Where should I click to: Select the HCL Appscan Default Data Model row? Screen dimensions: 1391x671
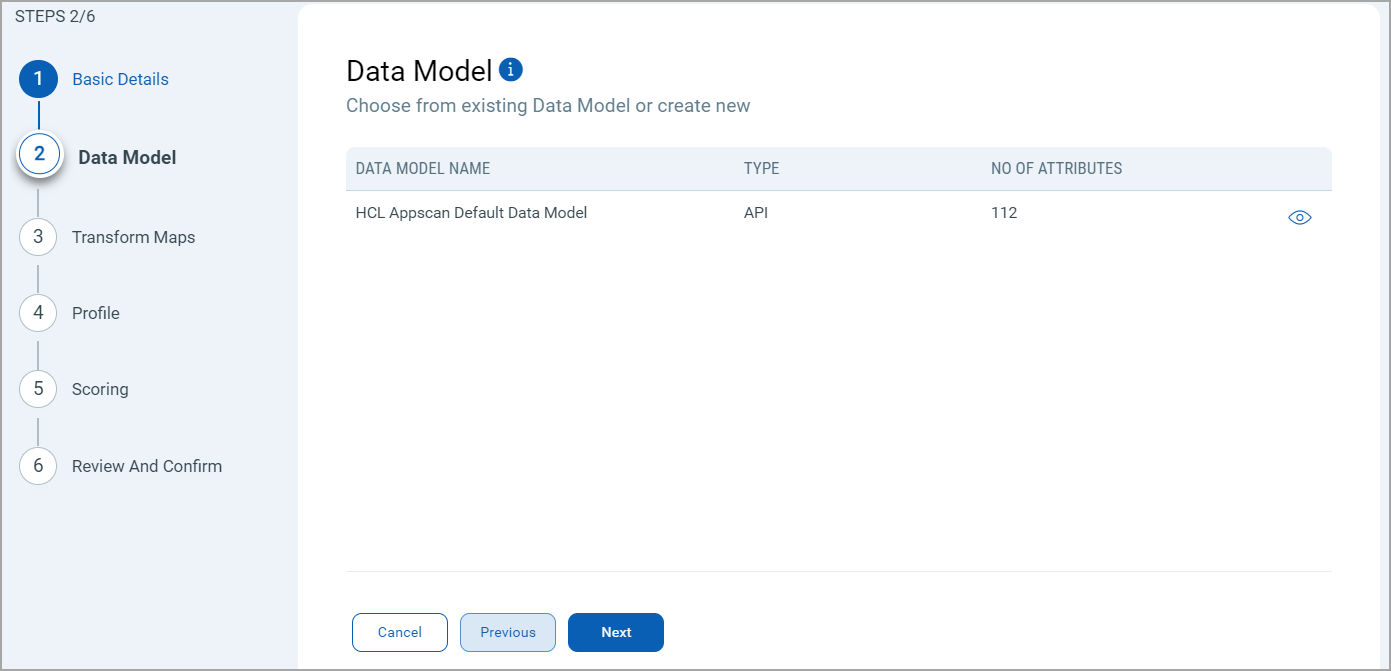(470, 212)
